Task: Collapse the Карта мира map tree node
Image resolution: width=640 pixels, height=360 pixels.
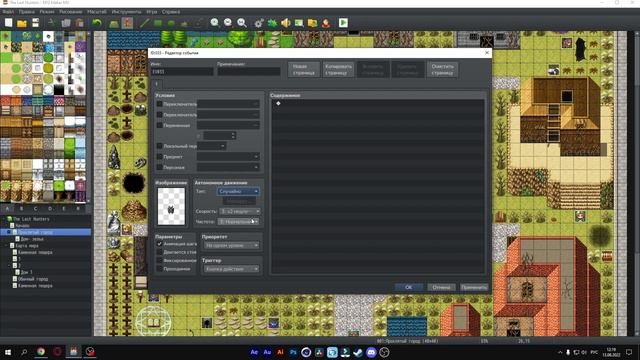Action: click(7, 246)
